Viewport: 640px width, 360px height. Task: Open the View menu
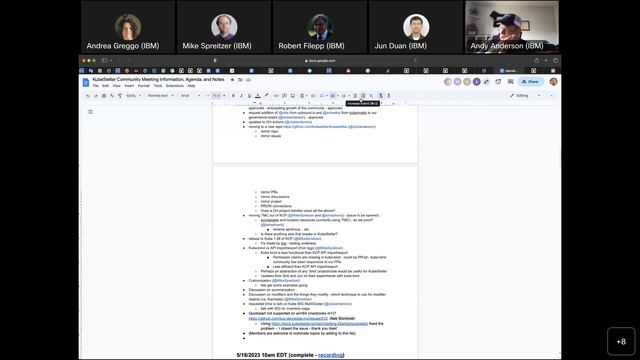coord(117,86)
